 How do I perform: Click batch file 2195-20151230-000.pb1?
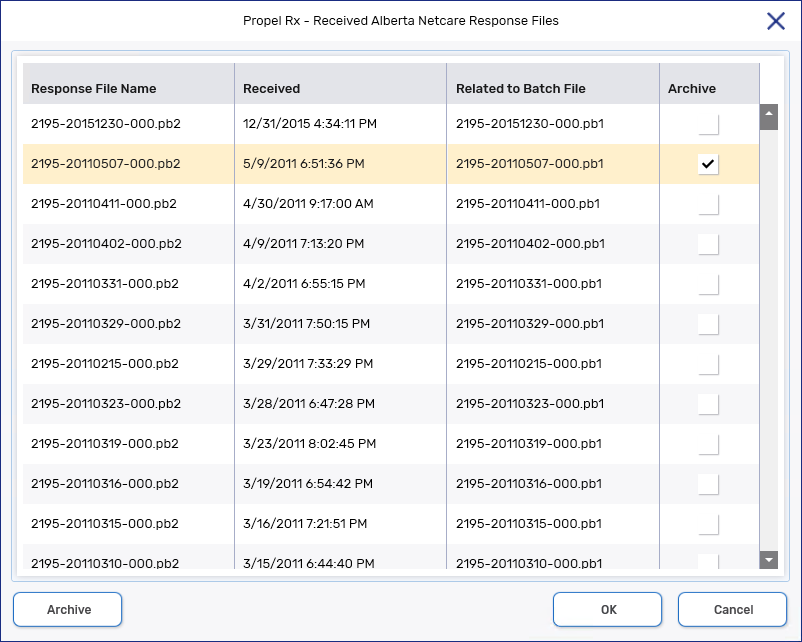530,124
